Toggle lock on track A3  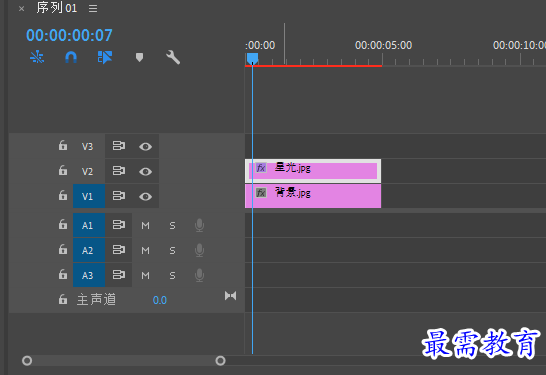point(63,274)
